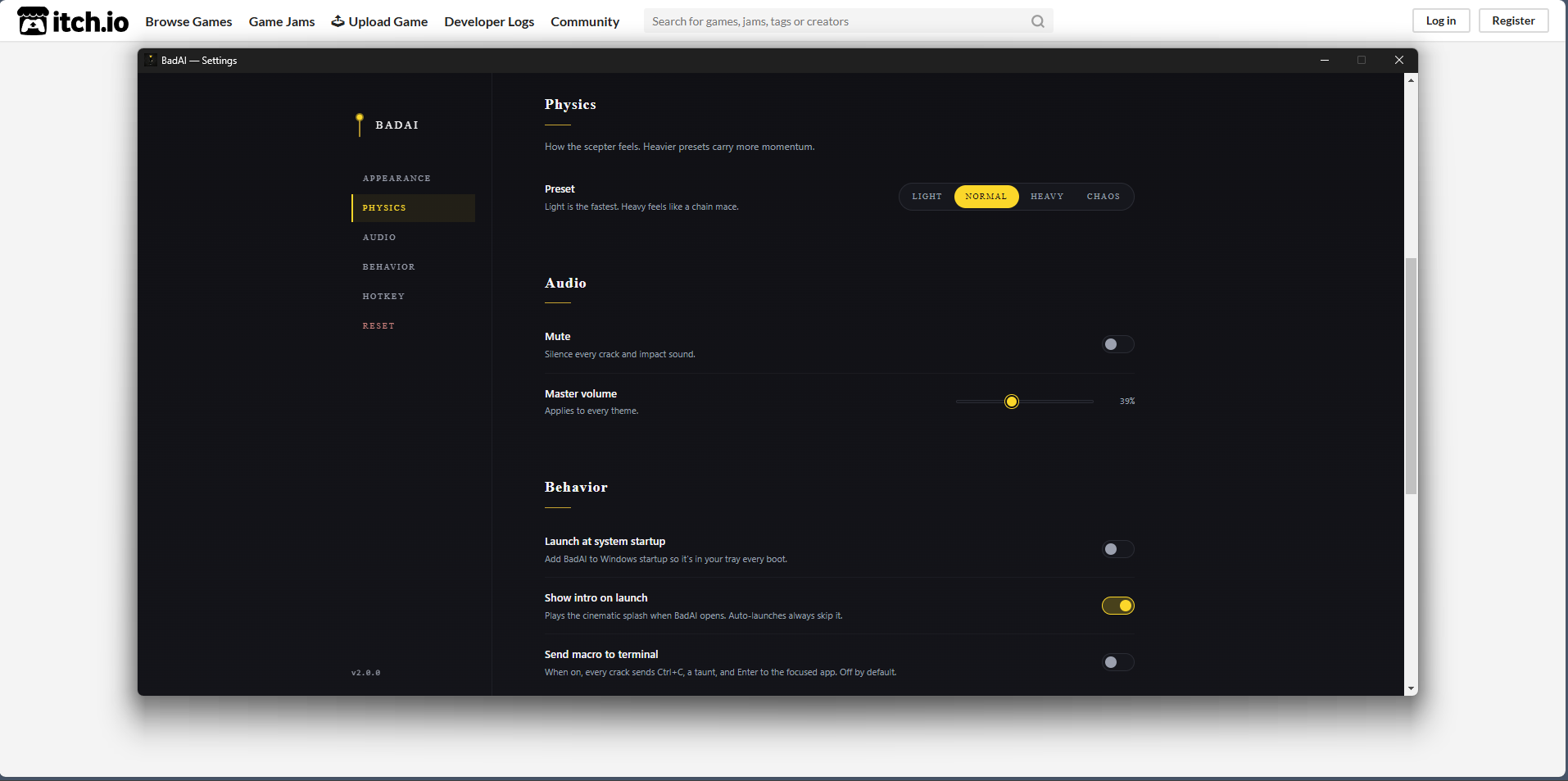Screen dimensions: 1568x781
Task: Click Reset in the sidebar
Action: 413,326
